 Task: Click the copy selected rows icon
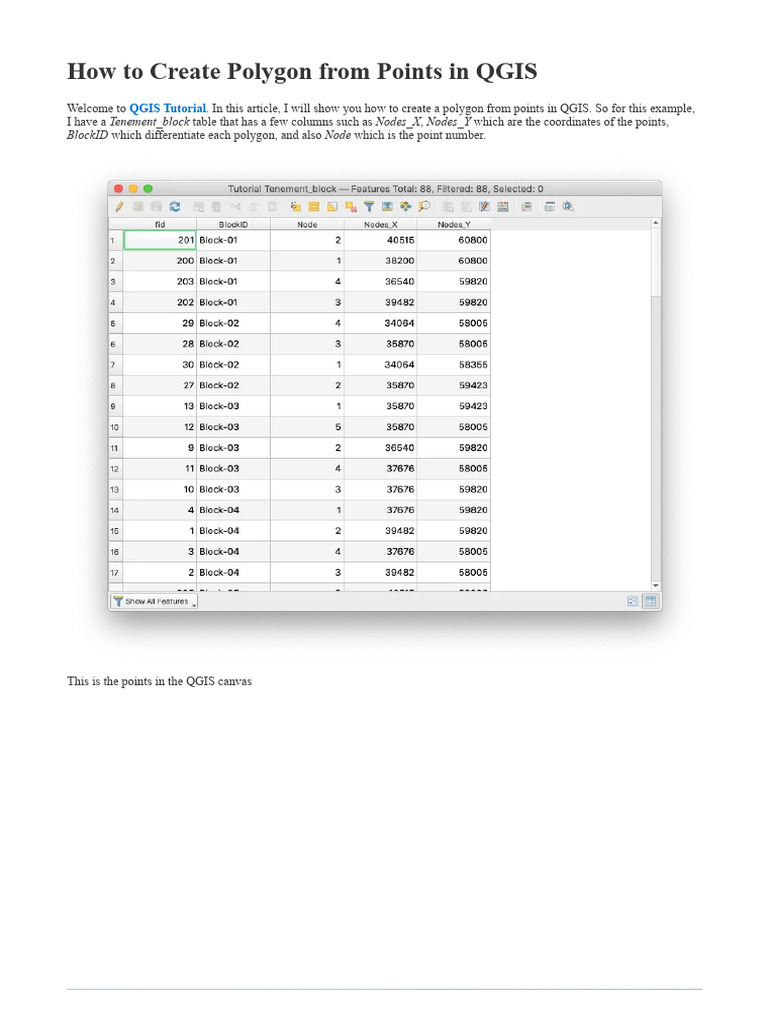click(x=253, y=206)
